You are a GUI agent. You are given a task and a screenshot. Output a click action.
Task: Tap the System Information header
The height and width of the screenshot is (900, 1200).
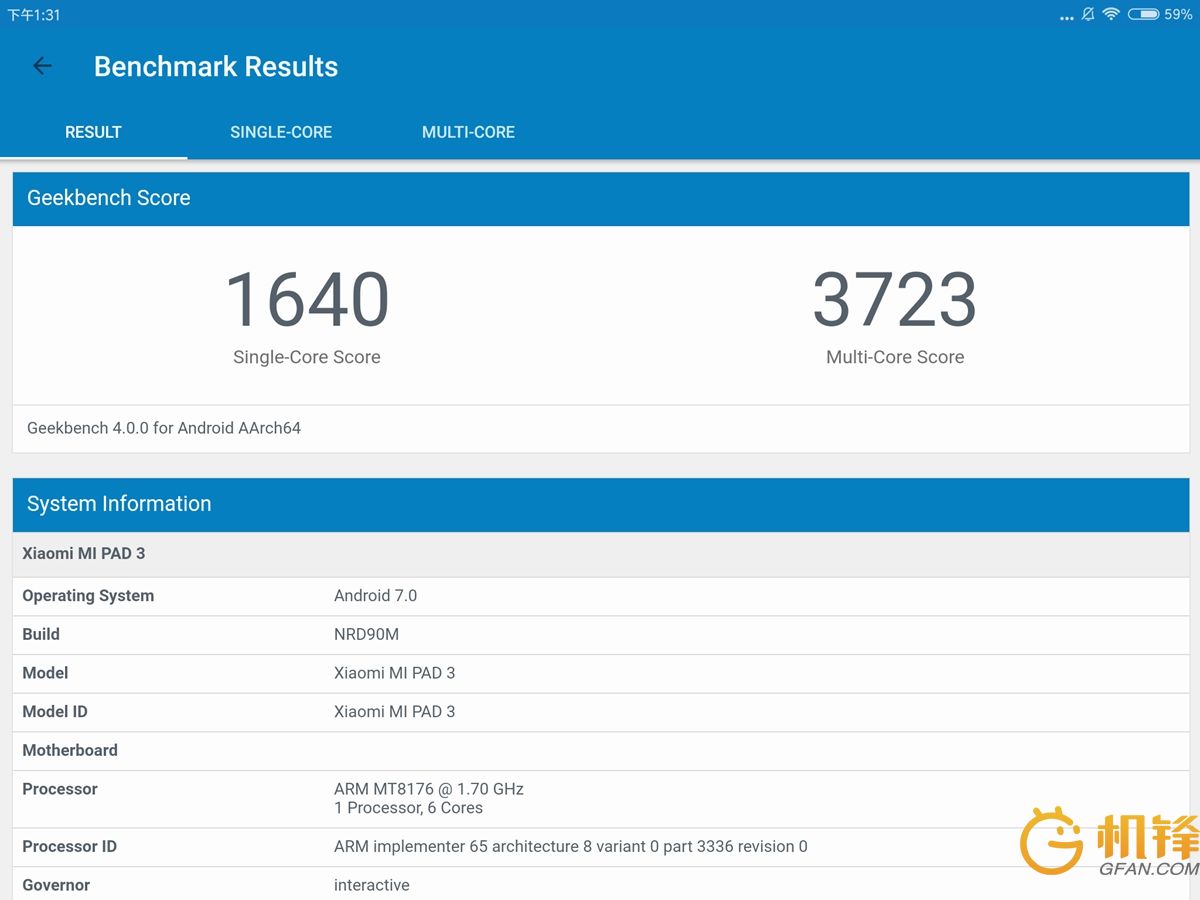(600, 504)
